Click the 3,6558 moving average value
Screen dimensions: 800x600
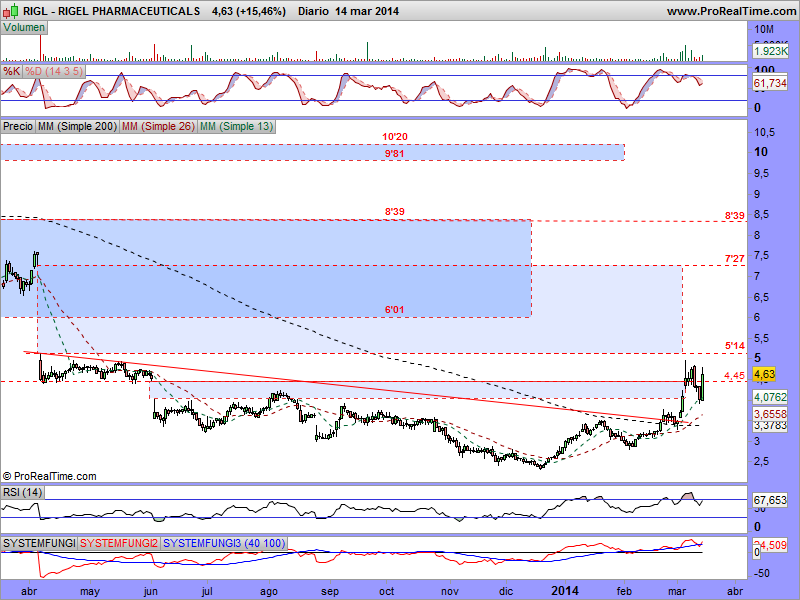tap(770, 414)
